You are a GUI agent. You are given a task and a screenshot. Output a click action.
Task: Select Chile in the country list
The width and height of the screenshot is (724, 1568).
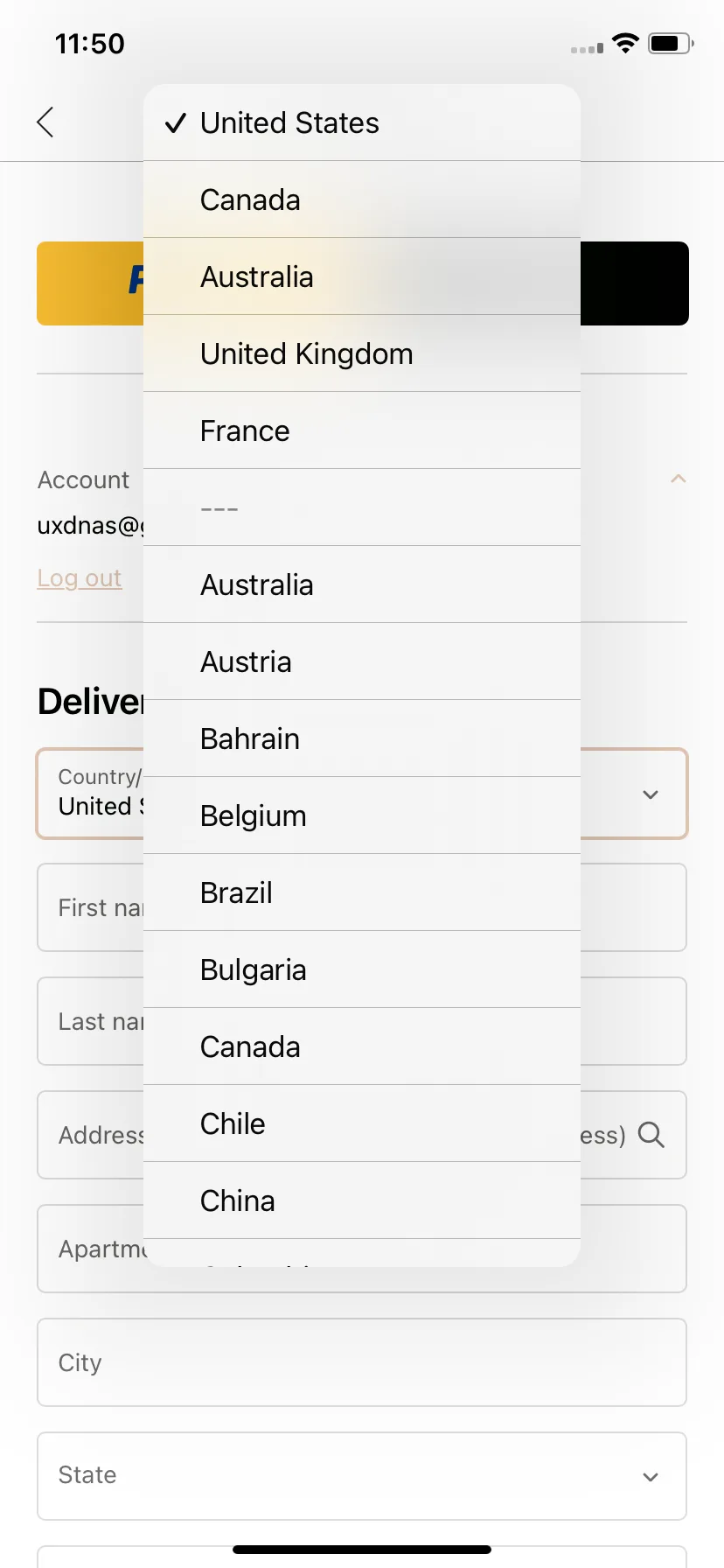pyautogui.click(x=362, y=1123)
